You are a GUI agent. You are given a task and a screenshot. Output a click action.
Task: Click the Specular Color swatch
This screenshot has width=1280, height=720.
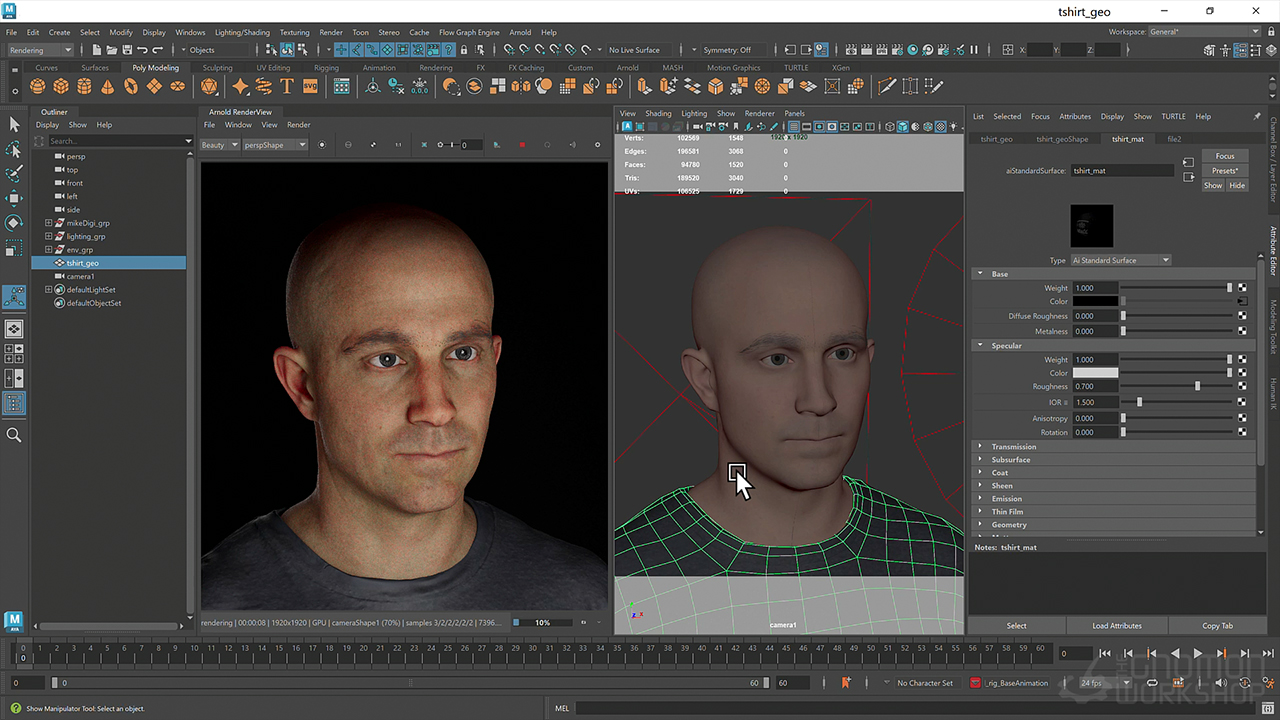(x=1095, y=373)
